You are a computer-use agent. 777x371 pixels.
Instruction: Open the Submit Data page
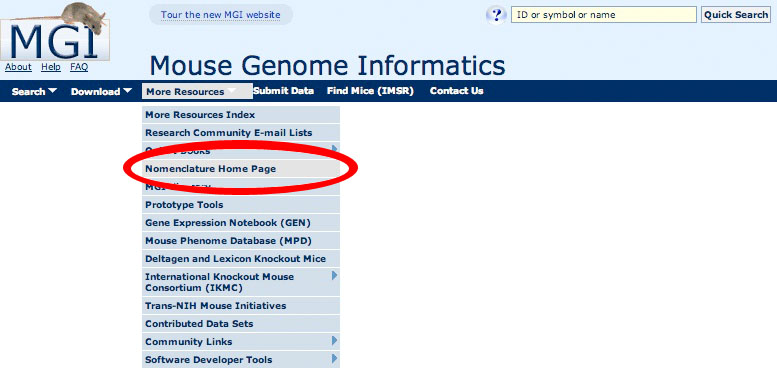283,91
